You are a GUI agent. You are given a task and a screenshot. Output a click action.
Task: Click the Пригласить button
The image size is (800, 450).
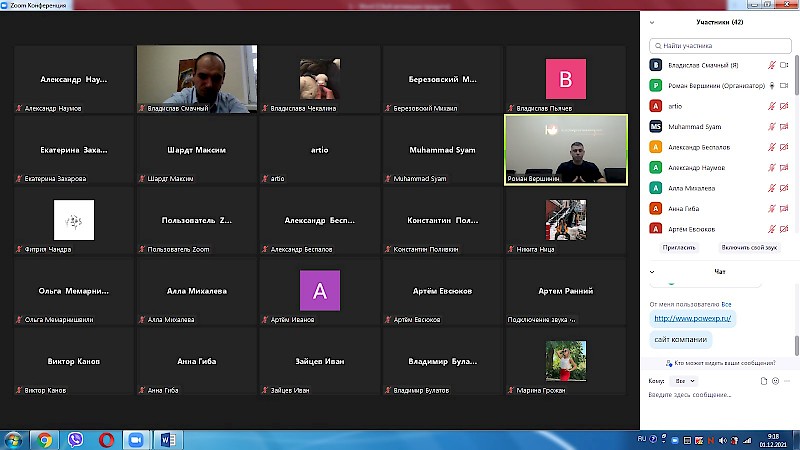click(679, 247)
